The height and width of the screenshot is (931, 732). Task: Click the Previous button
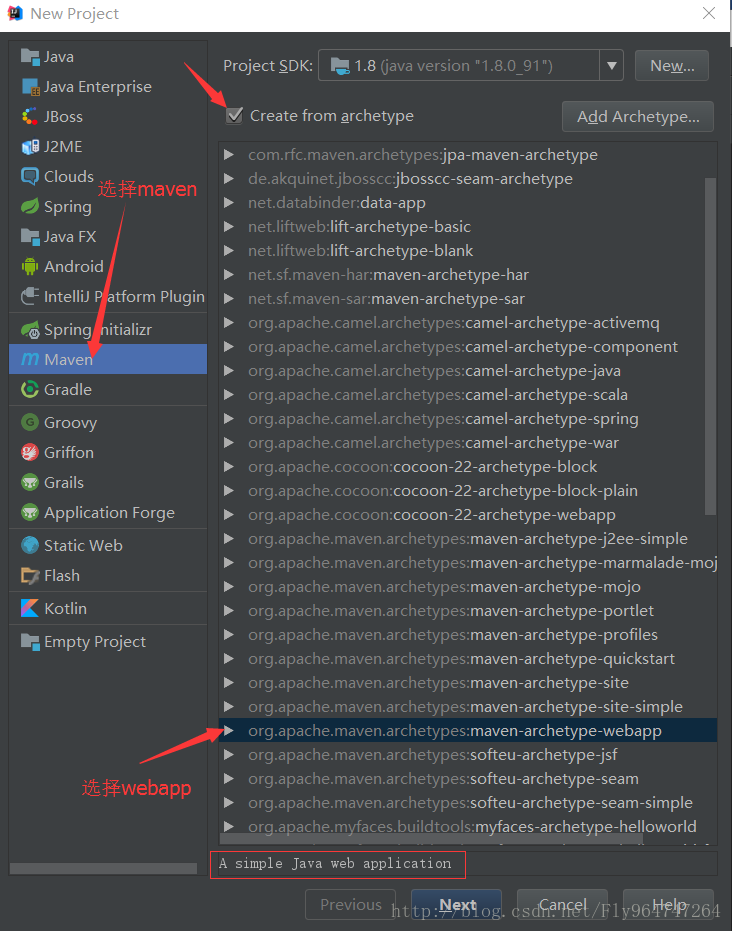(x=350, y=904)
